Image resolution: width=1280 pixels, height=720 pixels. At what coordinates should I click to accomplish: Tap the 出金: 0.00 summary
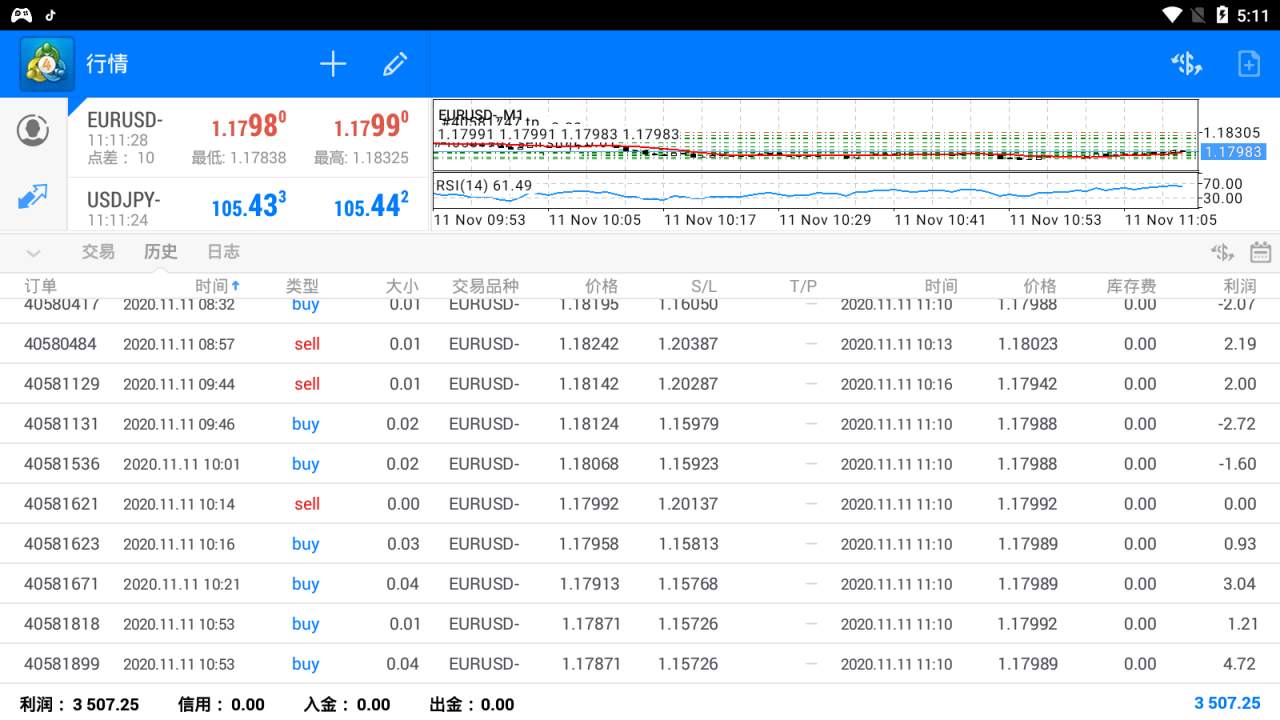[x=472, y=704]
